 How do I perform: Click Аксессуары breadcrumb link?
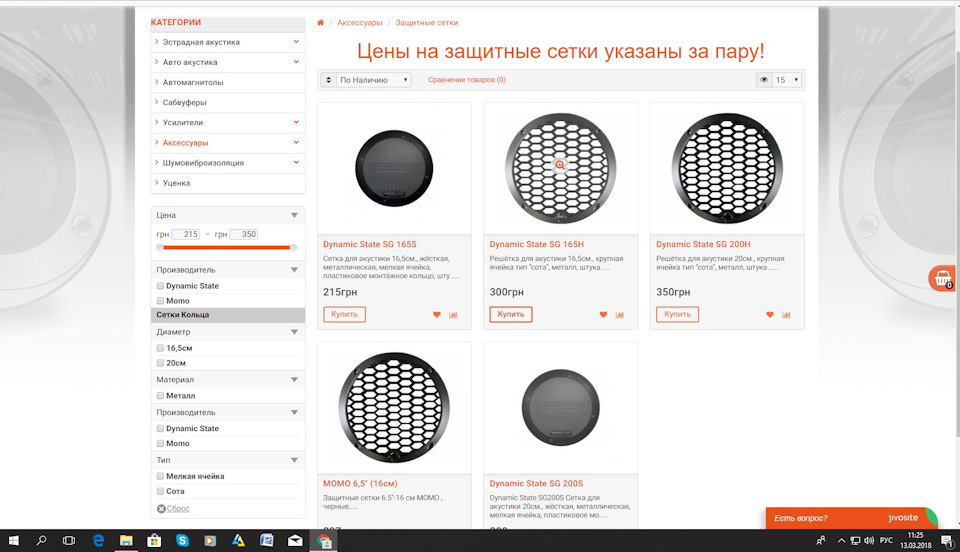(x=359, y=23)
